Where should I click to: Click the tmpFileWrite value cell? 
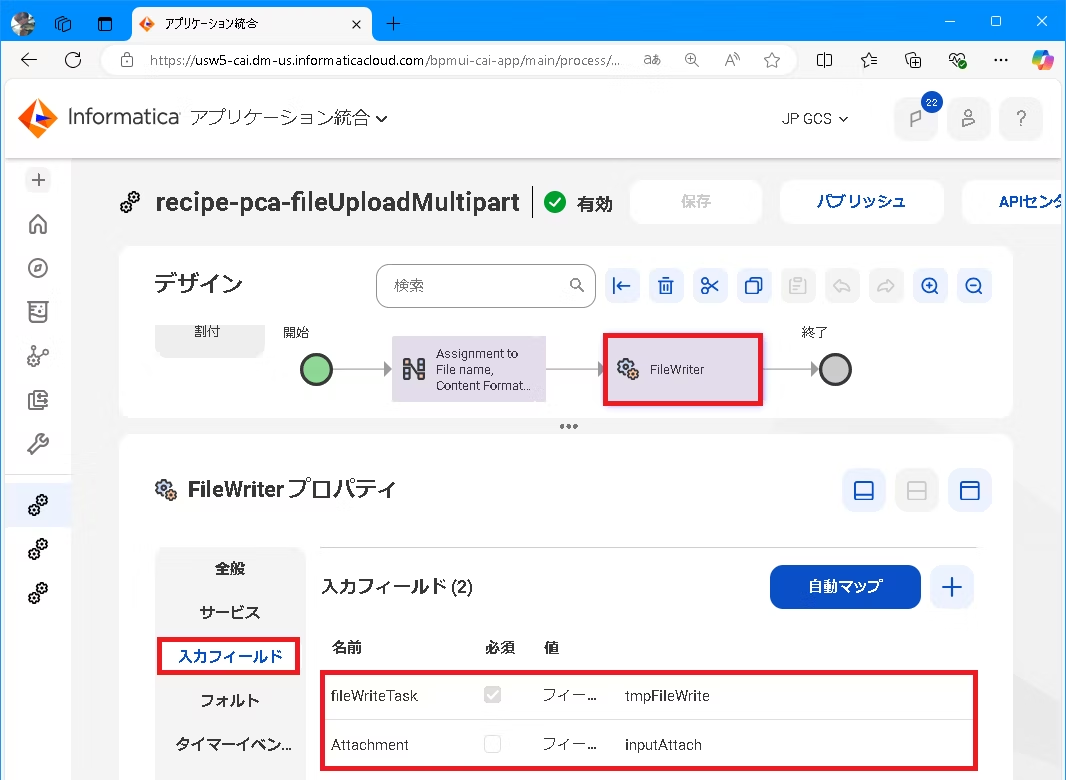pos(667,696)
